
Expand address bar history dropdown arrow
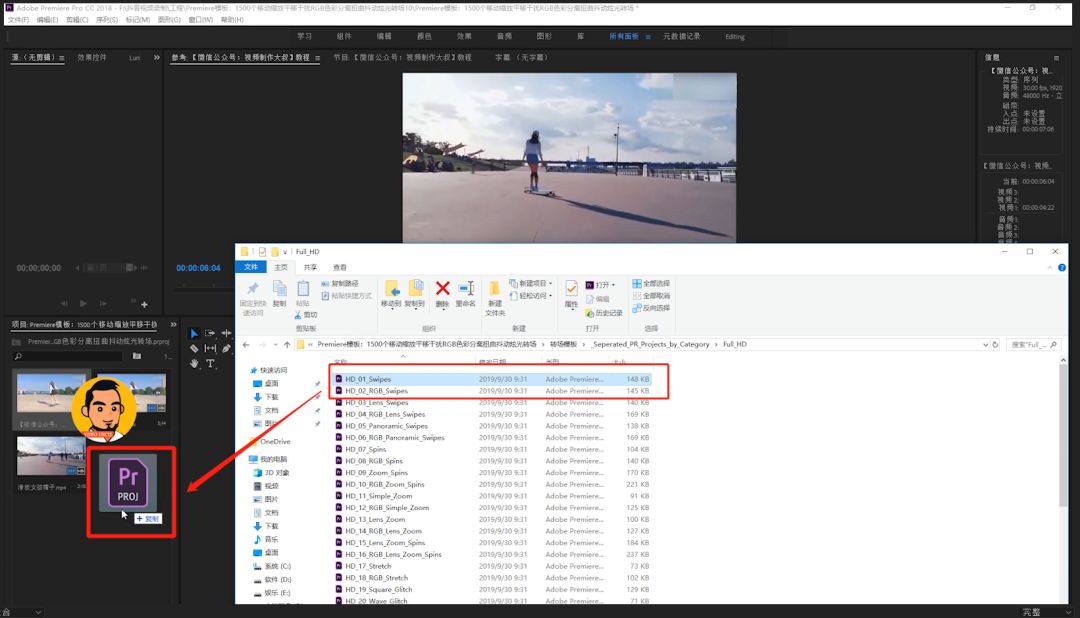point(986,344)
